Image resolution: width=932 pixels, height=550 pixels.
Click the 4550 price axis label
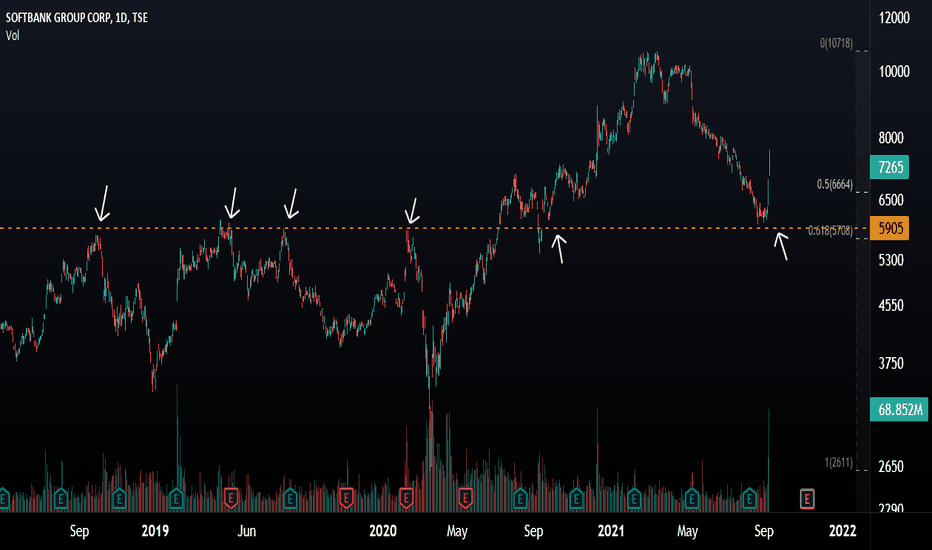click(891, 306)
